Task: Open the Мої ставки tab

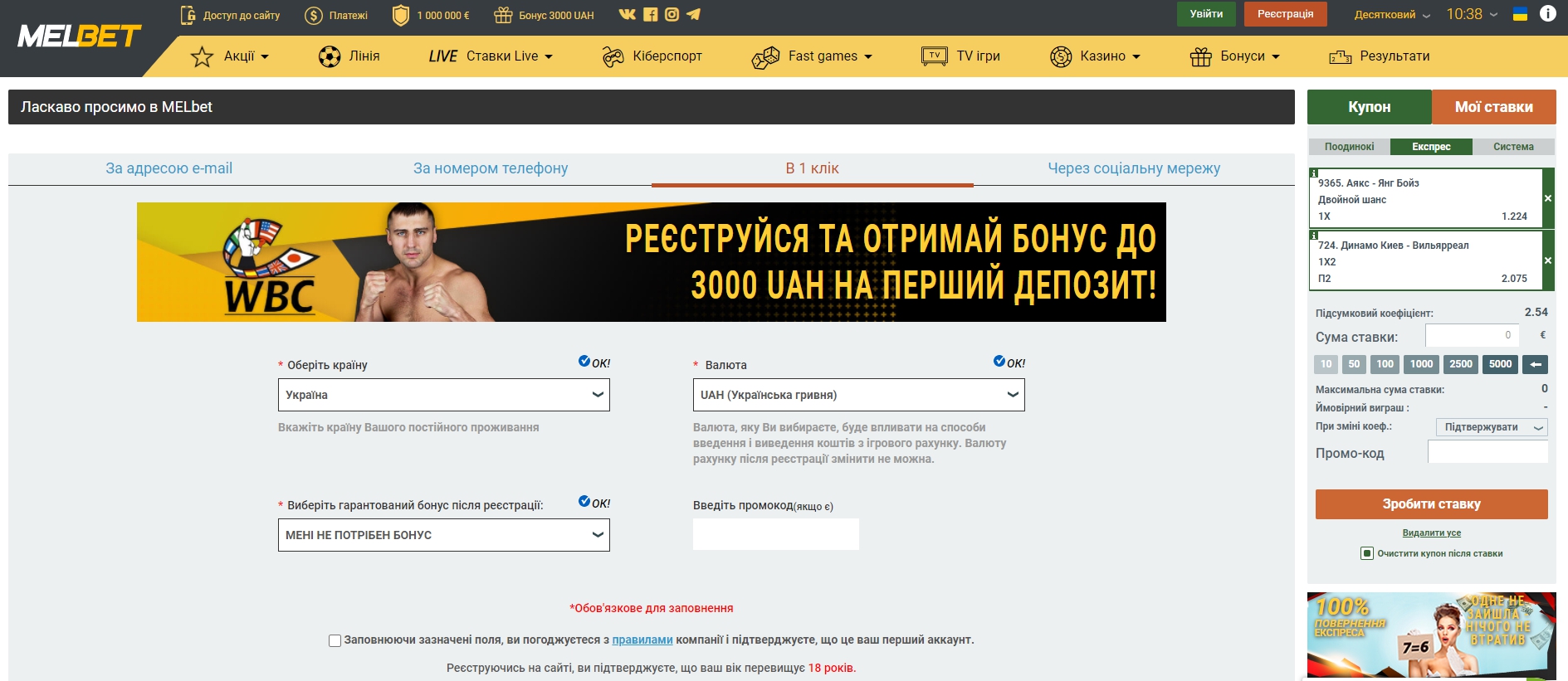Action: click(1494, 107)
